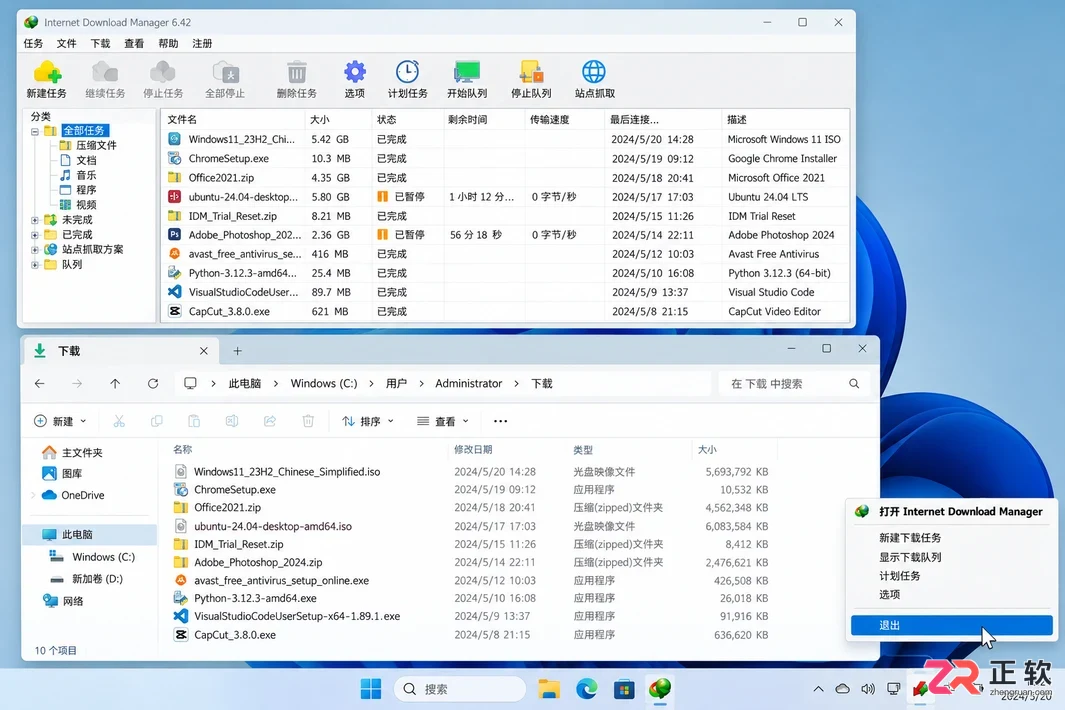Expand the 队列 tree node

pos(35,265)
